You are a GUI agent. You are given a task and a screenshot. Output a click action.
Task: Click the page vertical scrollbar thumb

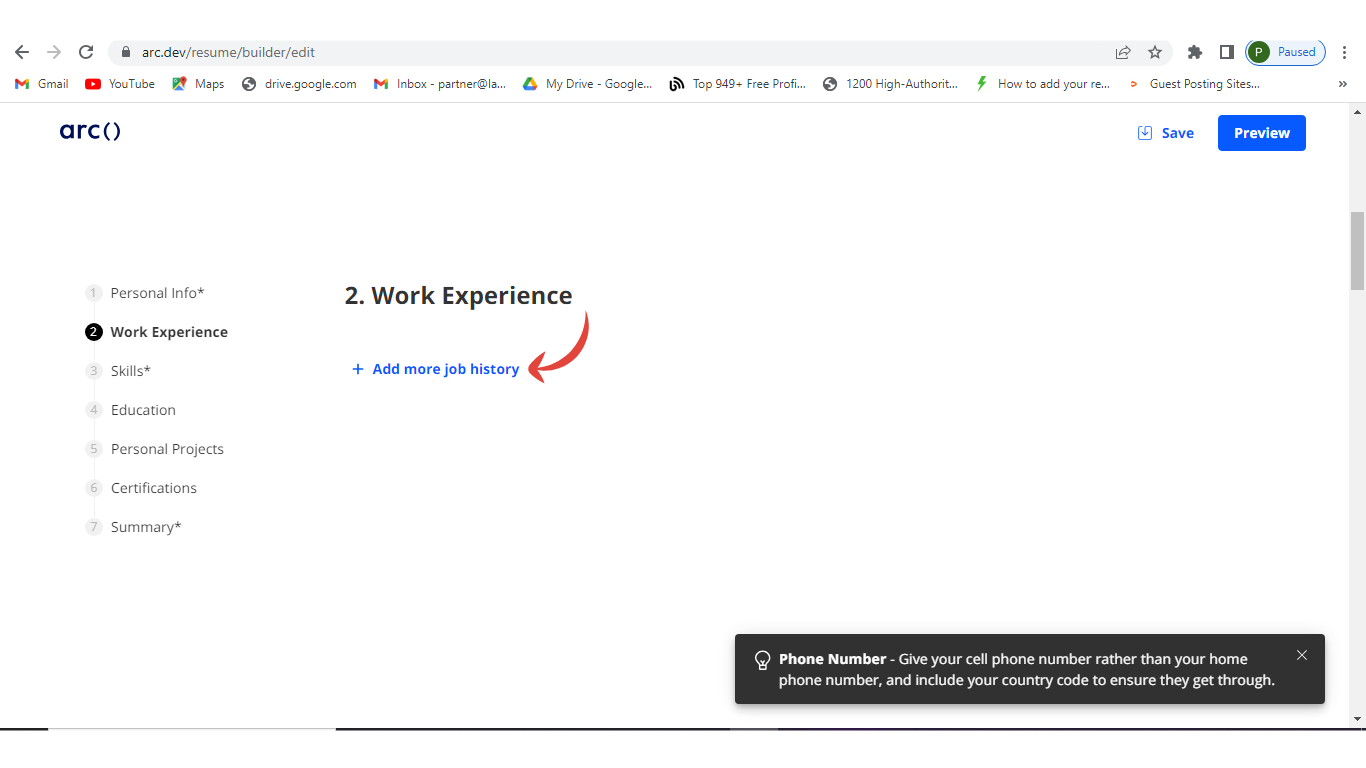point(1357,250)
